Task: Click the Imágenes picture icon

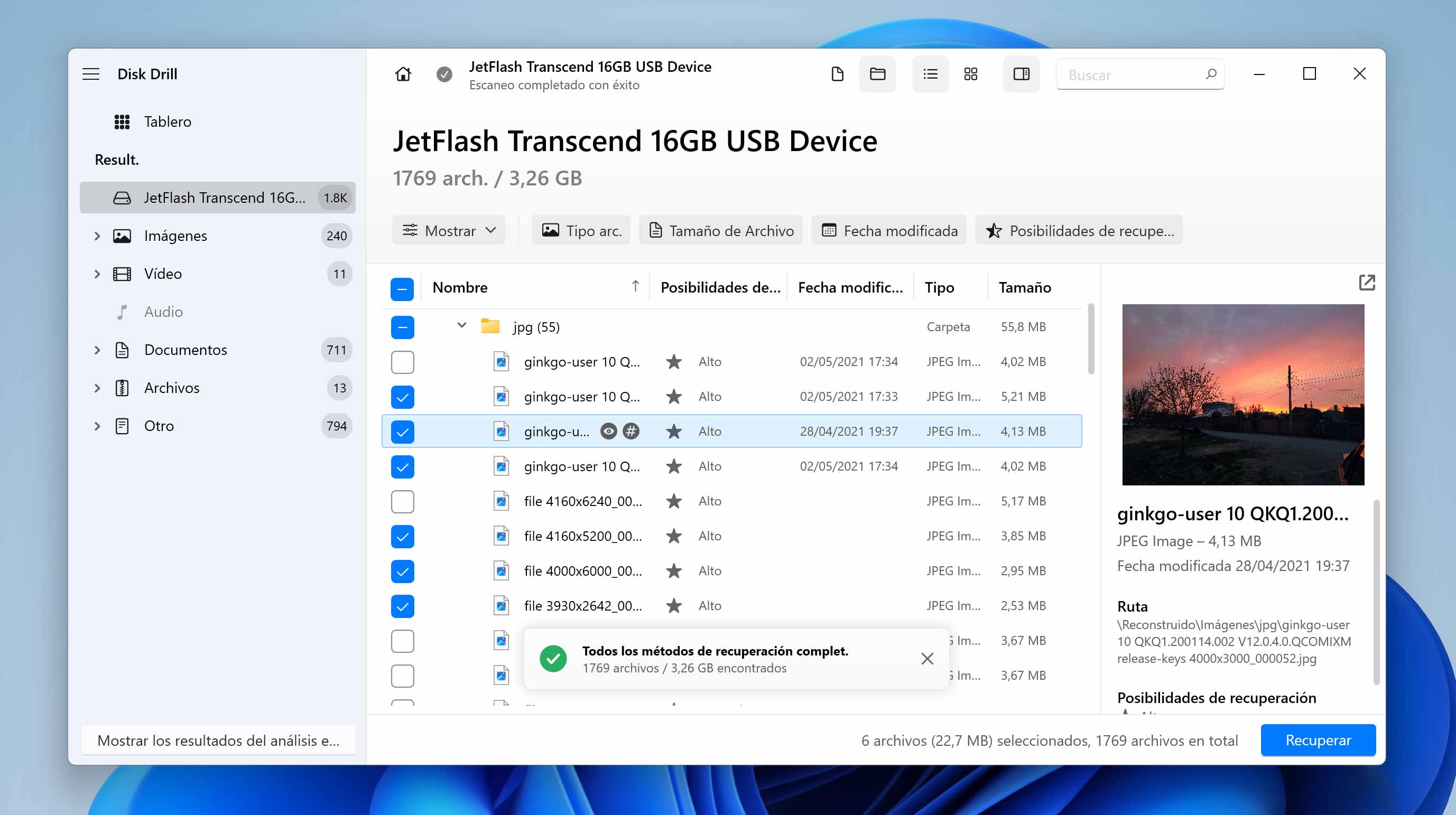Action: pyautogui.click(x=122, y=236)
